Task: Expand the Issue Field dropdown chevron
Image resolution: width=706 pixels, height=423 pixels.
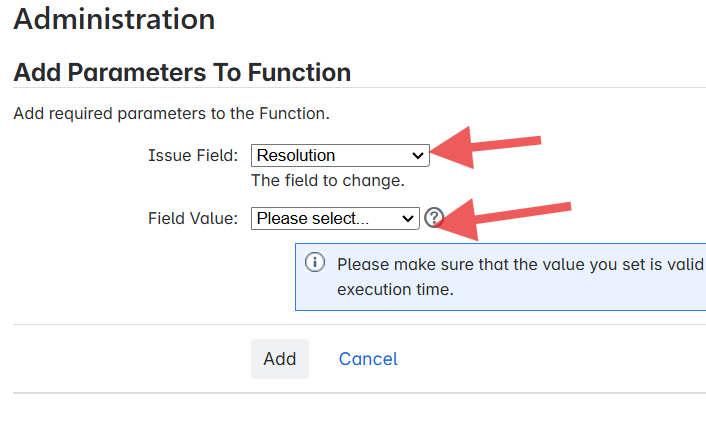Action: [x=417, y=155]
